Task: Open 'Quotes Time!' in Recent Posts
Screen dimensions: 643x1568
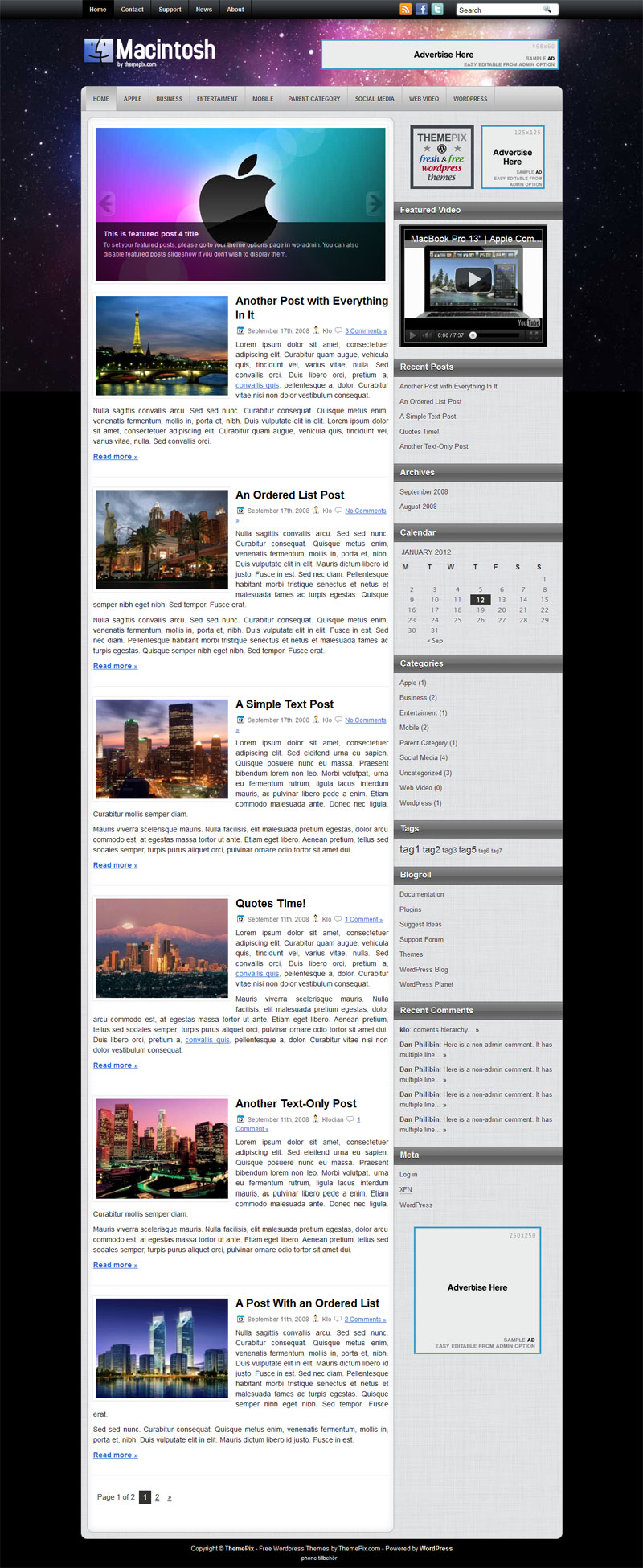Action: coord(419,432)
